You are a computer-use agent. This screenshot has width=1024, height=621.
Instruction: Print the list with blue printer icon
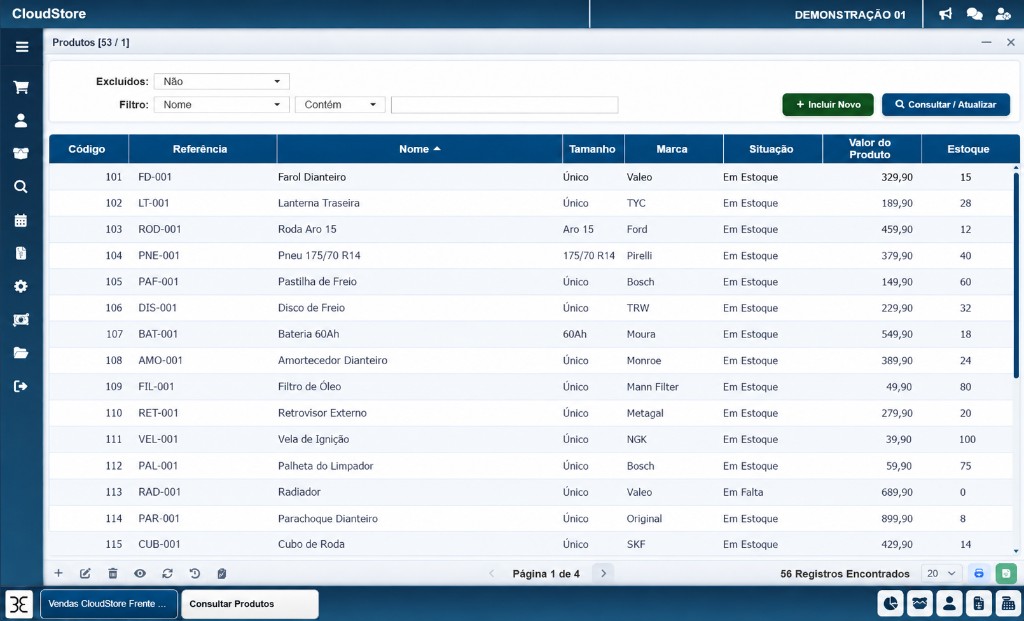tap(978, 573)
